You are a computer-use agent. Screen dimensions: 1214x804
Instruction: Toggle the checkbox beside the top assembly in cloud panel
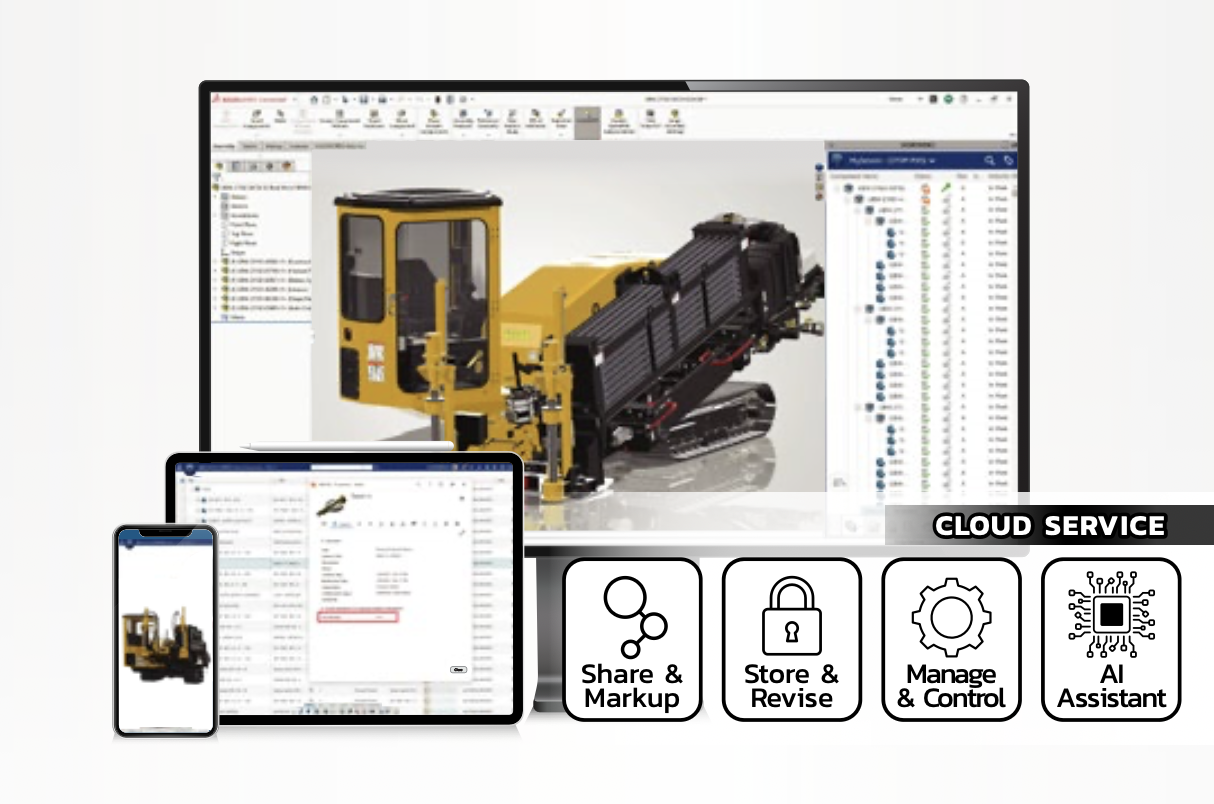click(x=835, y=188)
